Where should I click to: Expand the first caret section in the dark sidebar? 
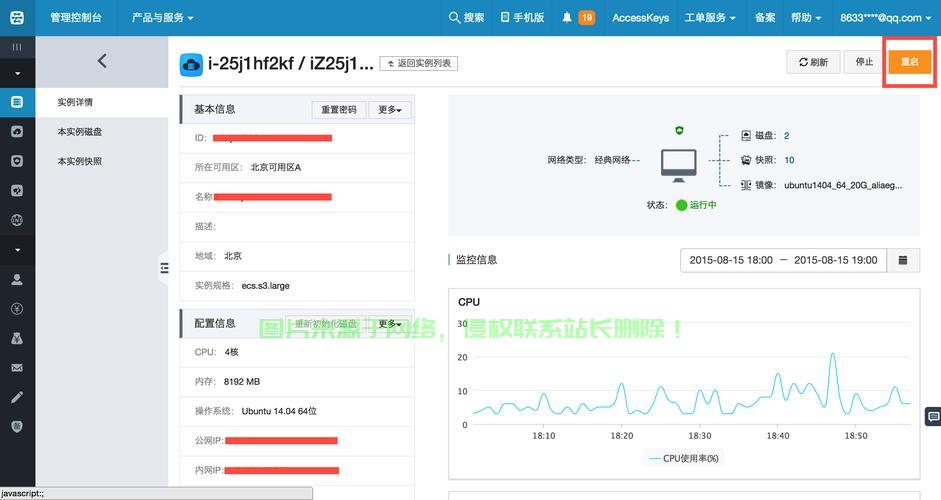coord(17,73)
